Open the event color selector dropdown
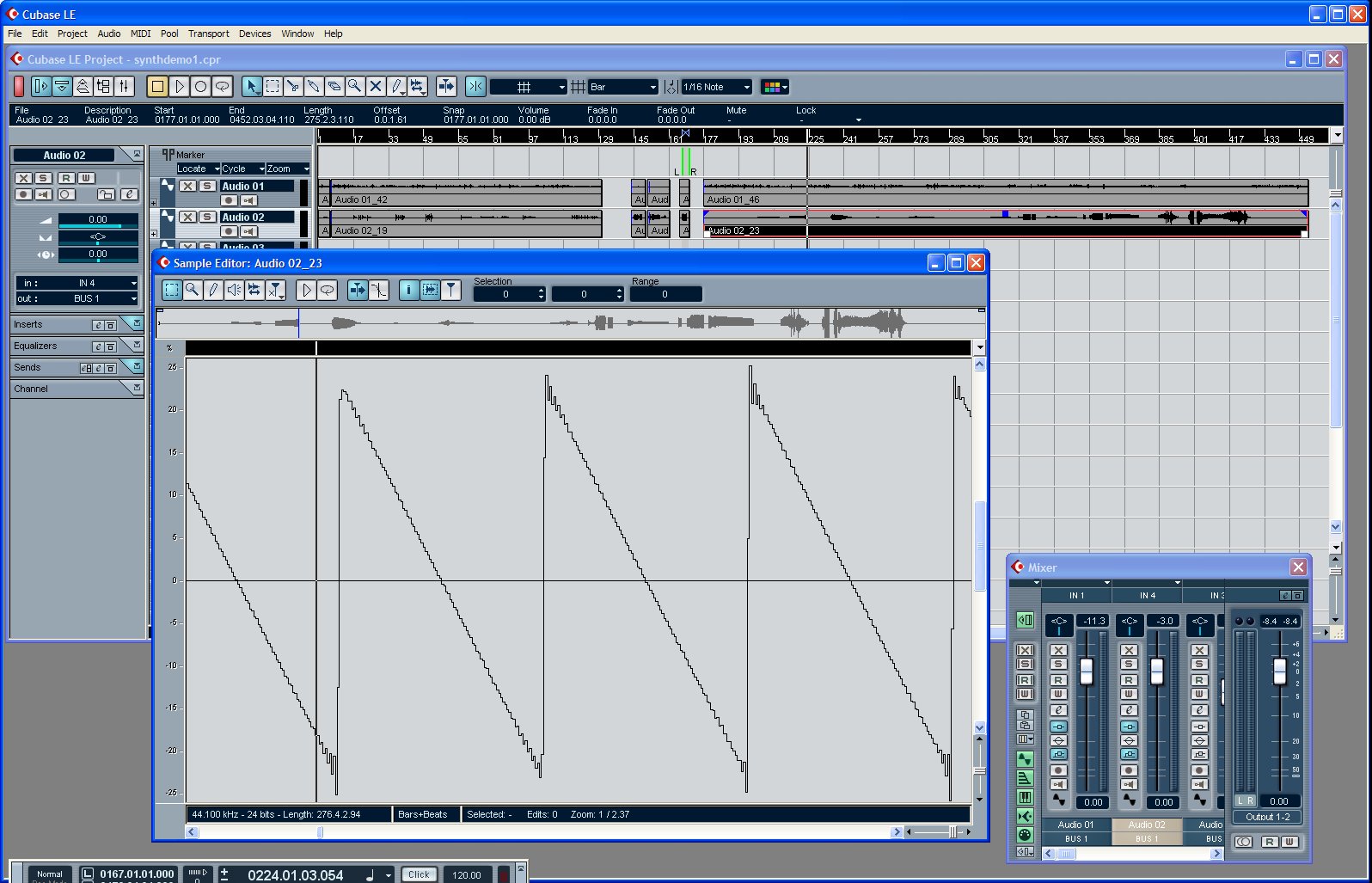Viewport: 1372px width, 883px height. pos(775,87)
